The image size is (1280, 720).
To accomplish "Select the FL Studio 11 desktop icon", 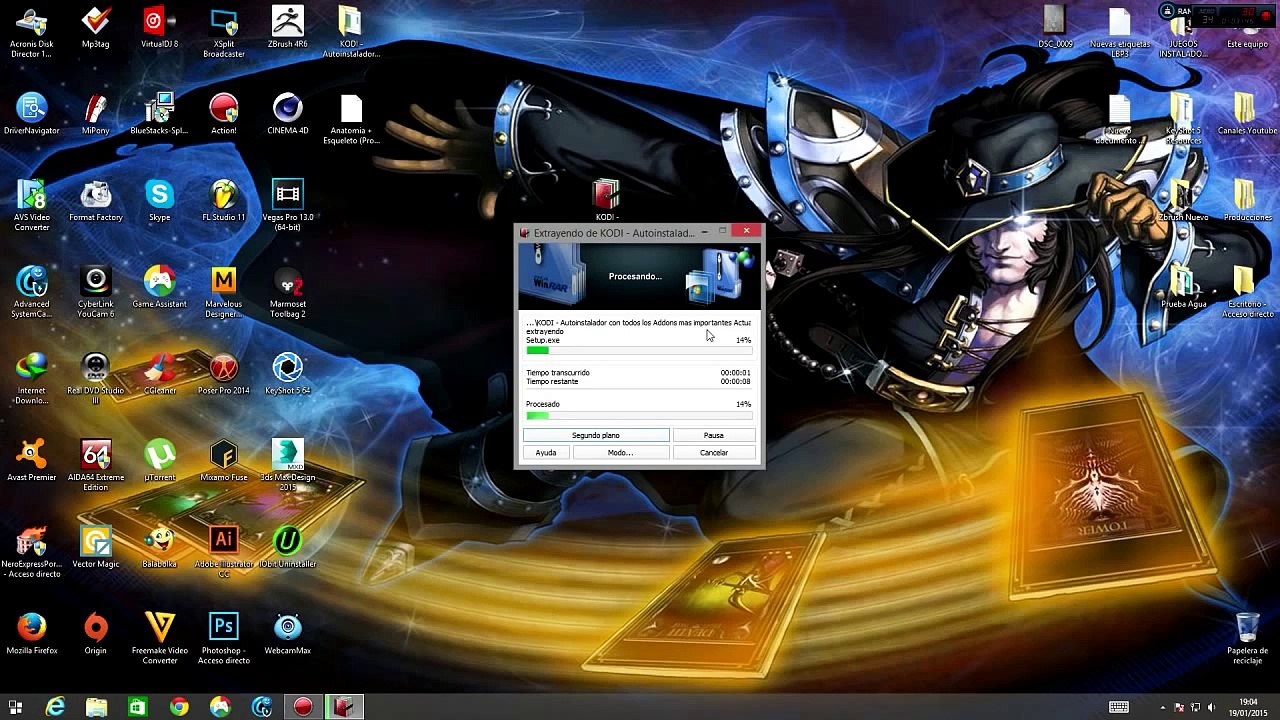I will [x=224, y=201].
